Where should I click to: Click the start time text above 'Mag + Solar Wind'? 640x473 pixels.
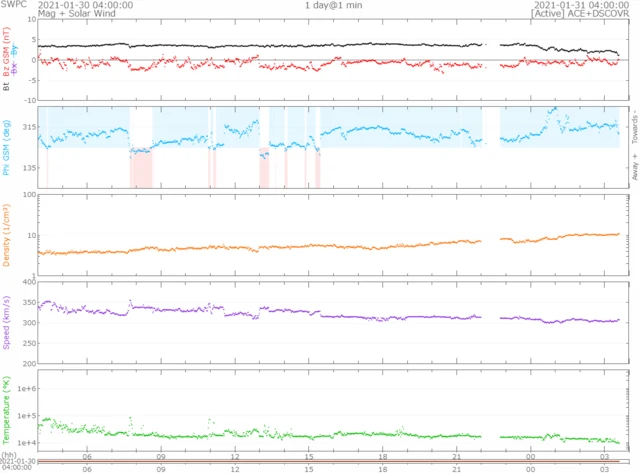pos(85,5)
